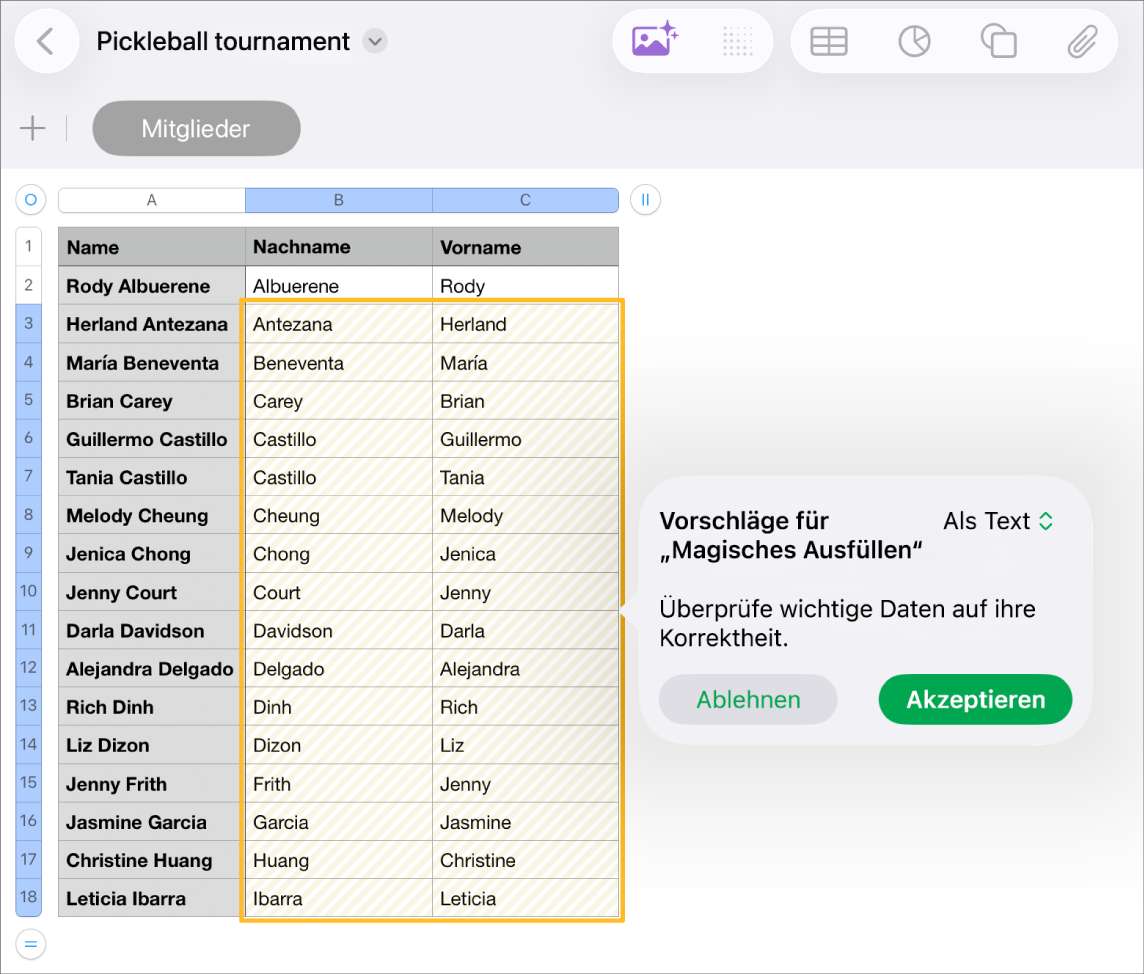Accept suggestions with Akzeptieren

[x=975, y=700]
